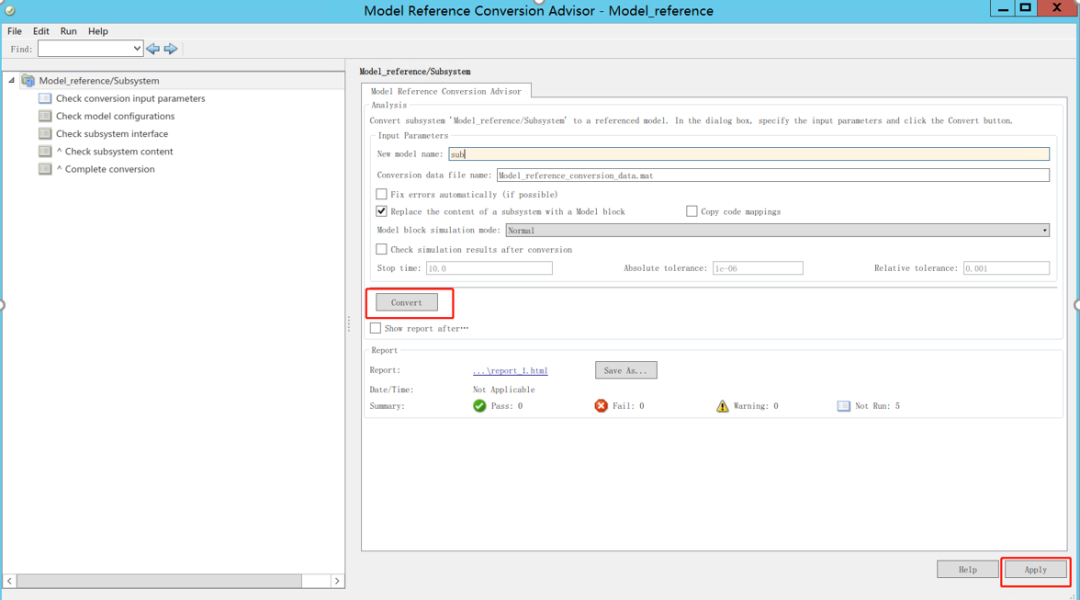This screenshot has width=1080, height=600.
Task: Click inside the Stop time field
Action: [487, 268]
